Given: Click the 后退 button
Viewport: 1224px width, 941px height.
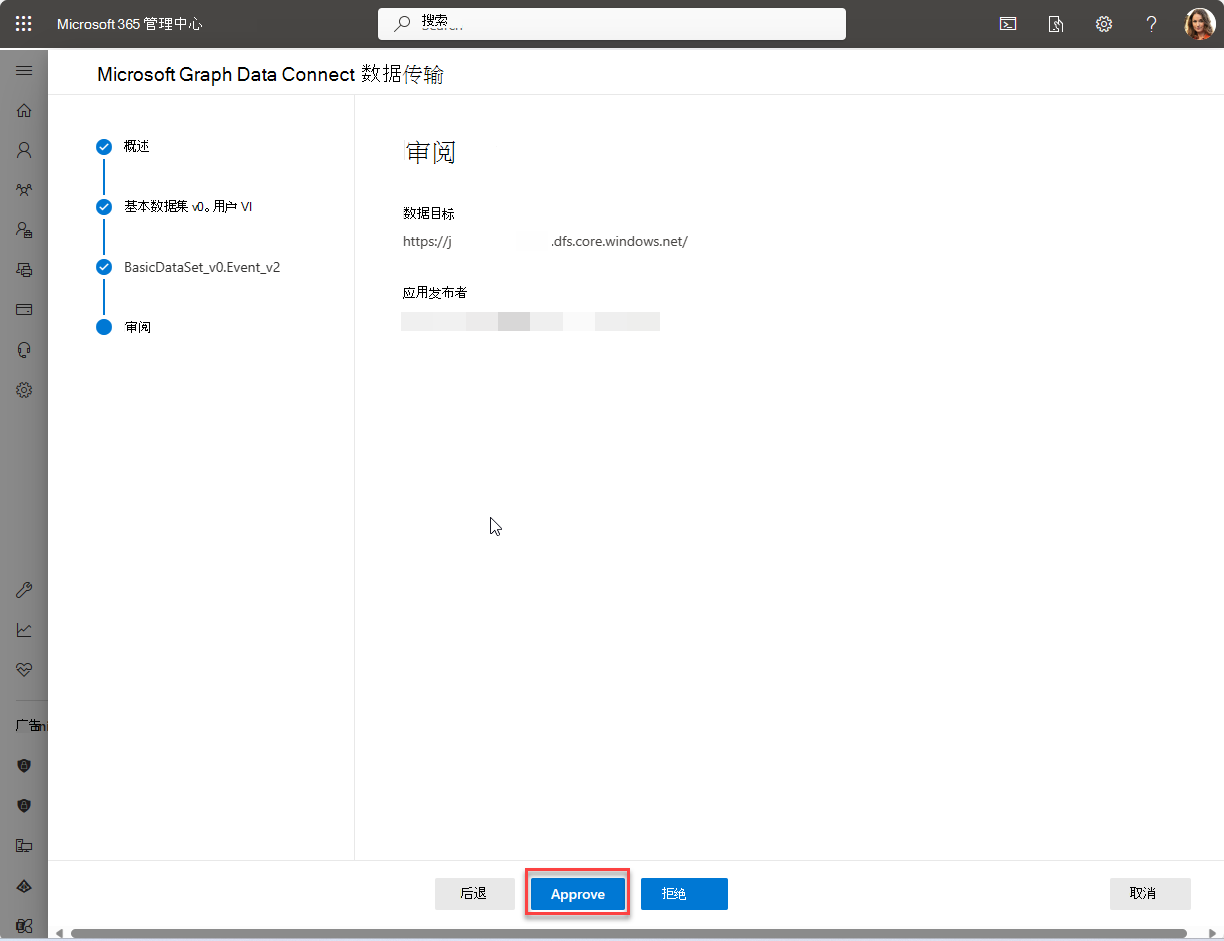Looking at the screenshot, I should (474, 894).
